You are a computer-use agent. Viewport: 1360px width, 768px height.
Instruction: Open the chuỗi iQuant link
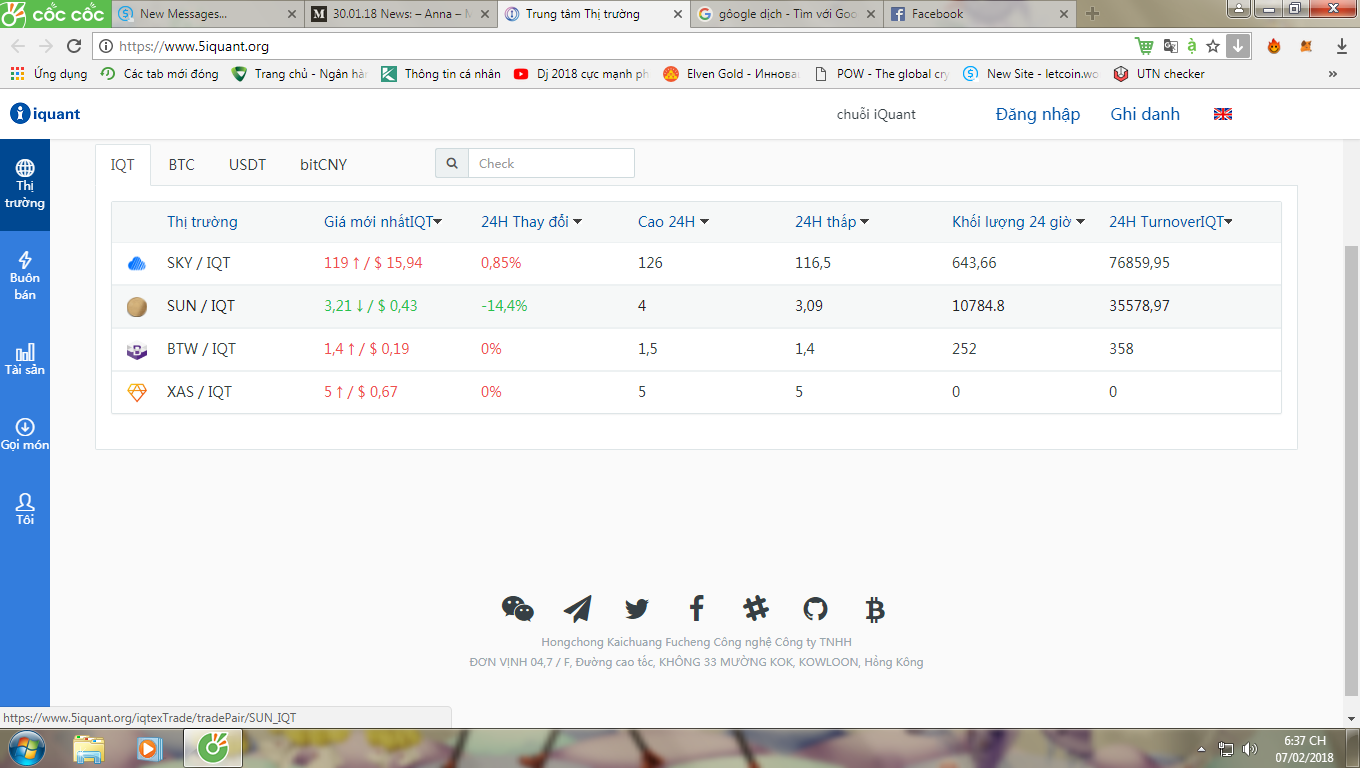click(x=876, y=115)
